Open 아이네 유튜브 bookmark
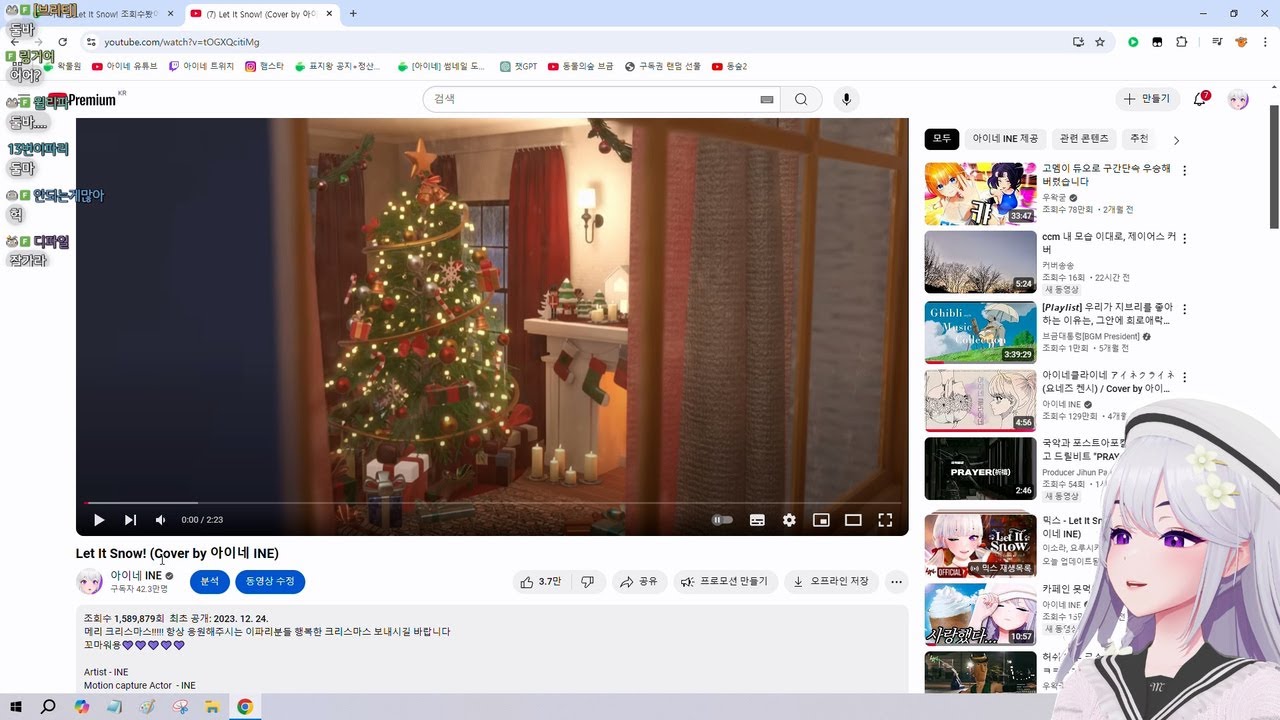 click(x=124, y=66)
